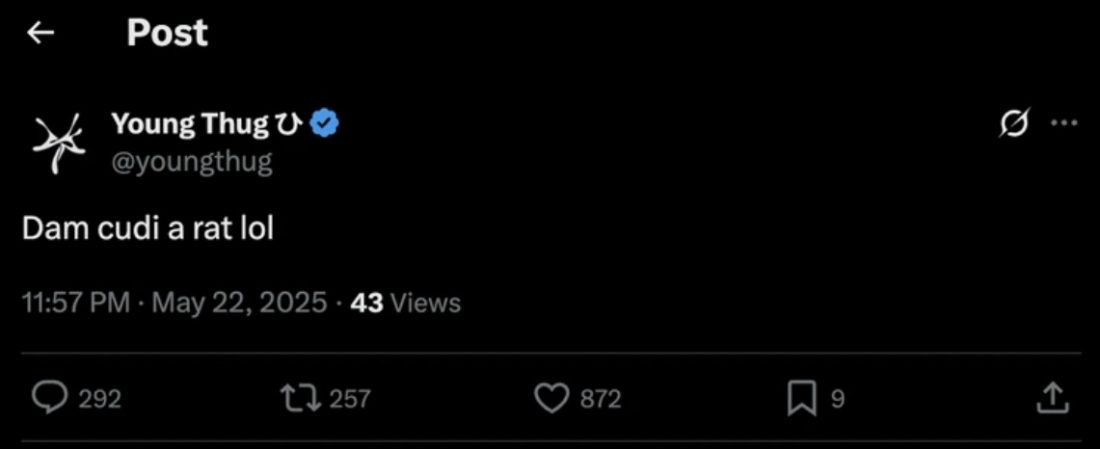Image resolution: width=1100 pixels, height=449 pixels.
Task: Bookmark this post
Action: [804, 399]
